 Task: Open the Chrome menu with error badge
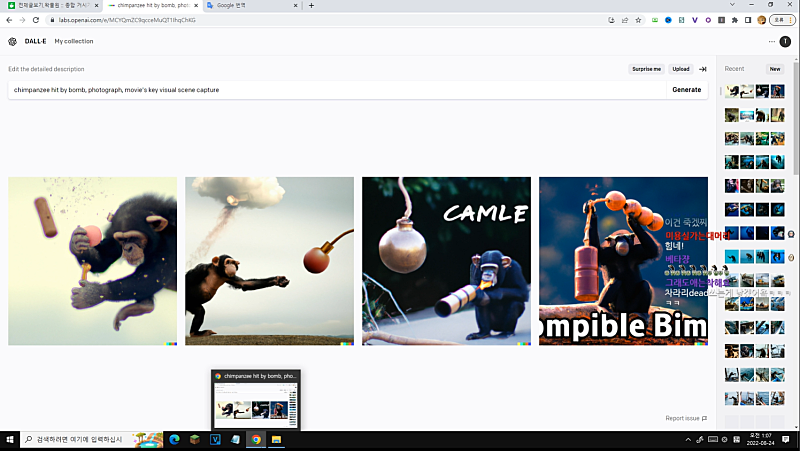(782, 20)
